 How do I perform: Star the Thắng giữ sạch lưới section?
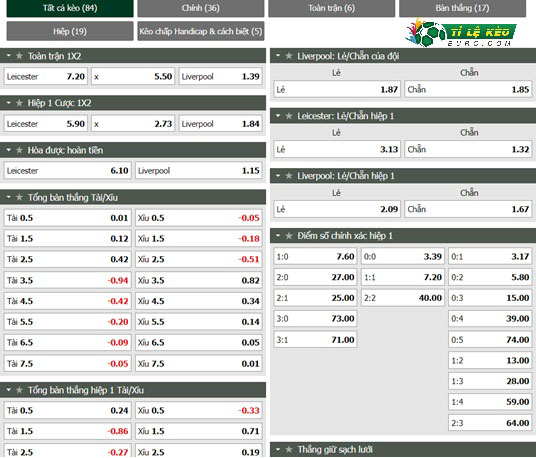pos(289,449)
